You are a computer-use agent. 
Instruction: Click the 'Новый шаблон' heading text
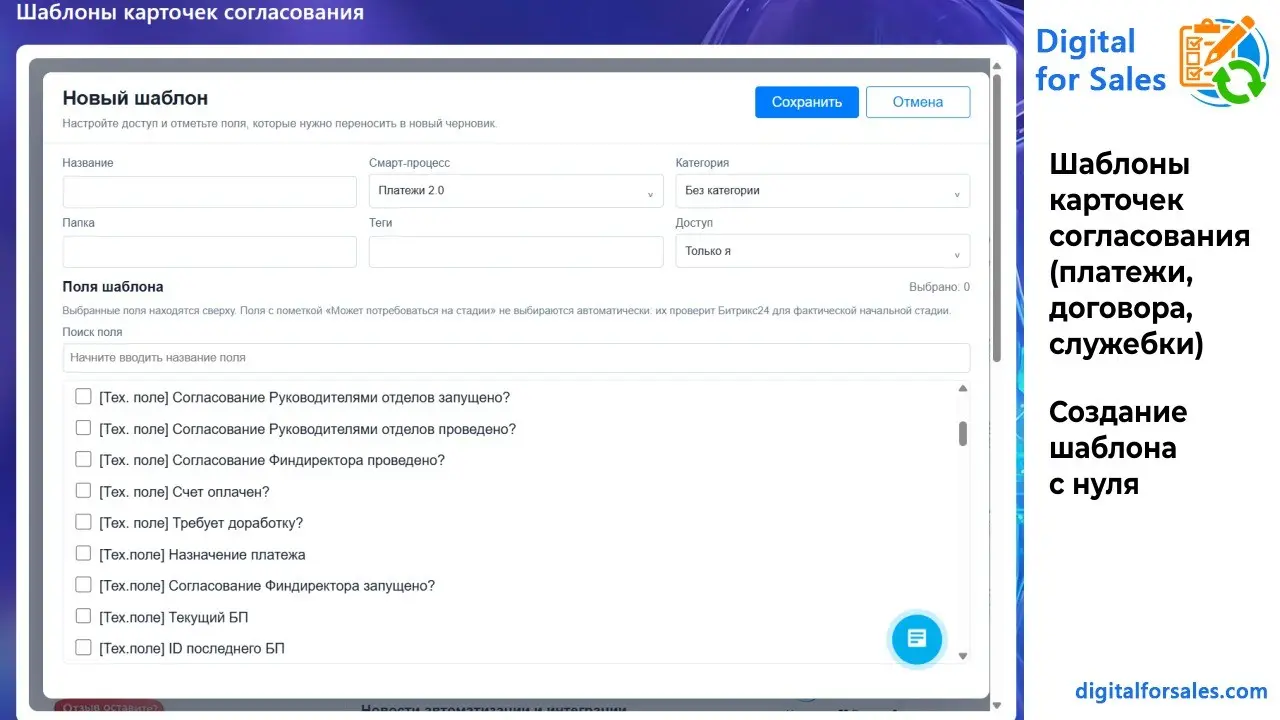tap(136, 98)
